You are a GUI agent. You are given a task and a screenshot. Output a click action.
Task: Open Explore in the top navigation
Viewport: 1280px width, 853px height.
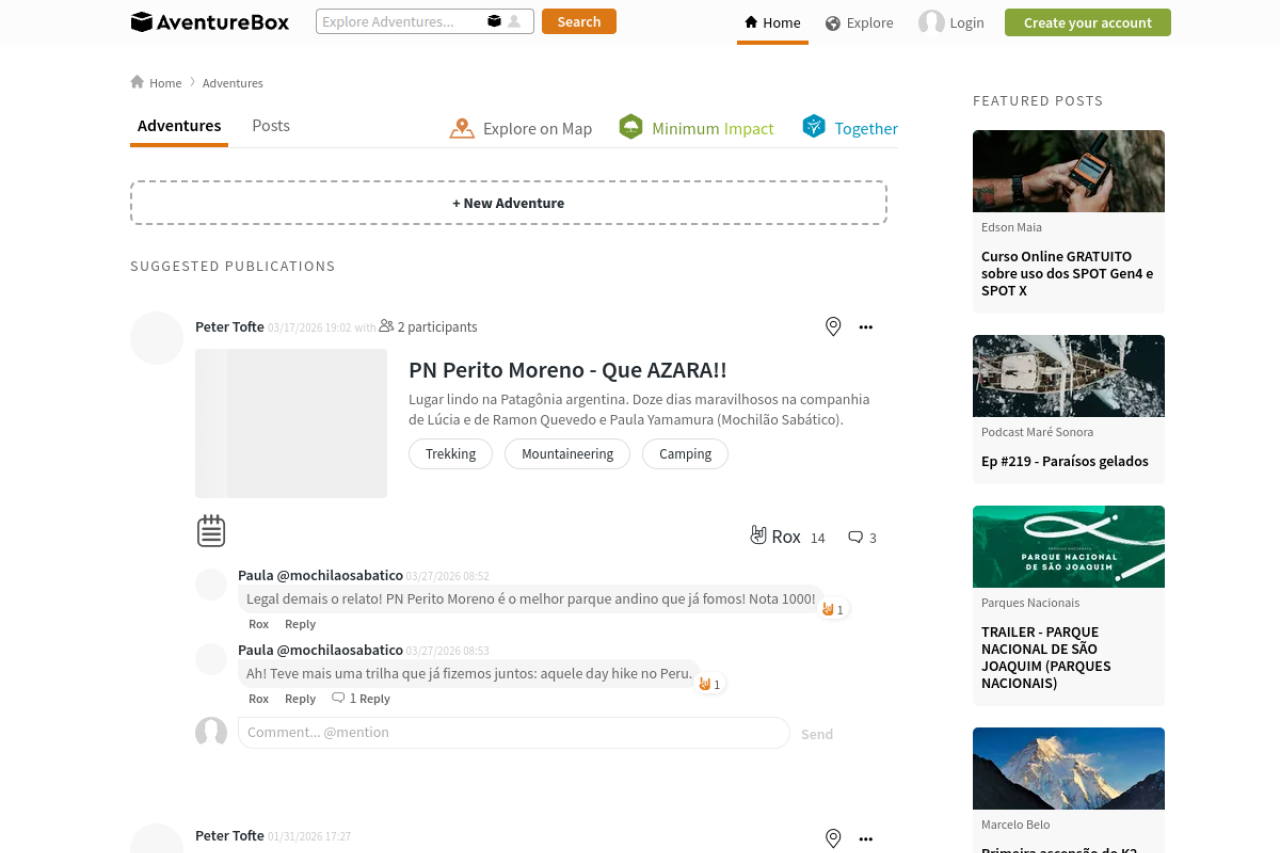tap(859, 23)
